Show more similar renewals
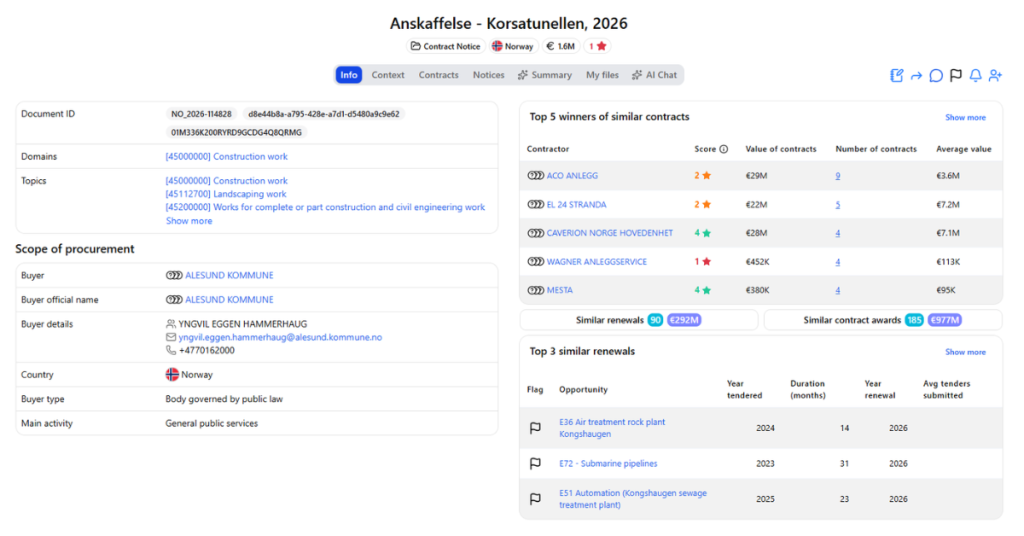The width and height of the screenshot is (1024, 536). [965, 352]
